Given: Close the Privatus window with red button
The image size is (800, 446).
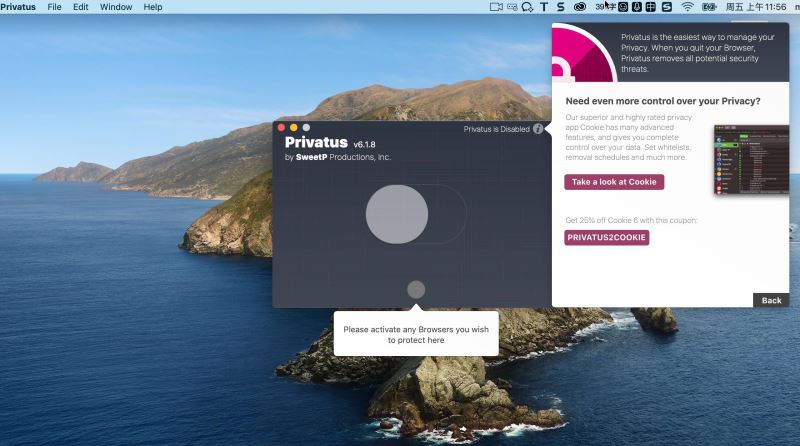Looking at the screenshot, I should (281, 128).
